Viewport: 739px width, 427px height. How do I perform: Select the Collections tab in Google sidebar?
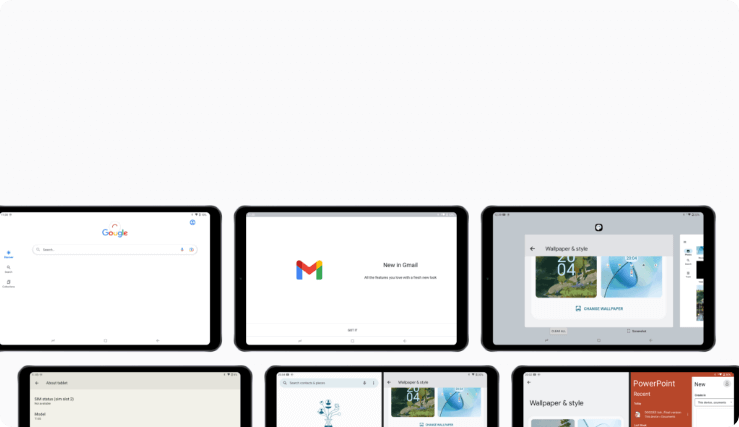(8, 284)
